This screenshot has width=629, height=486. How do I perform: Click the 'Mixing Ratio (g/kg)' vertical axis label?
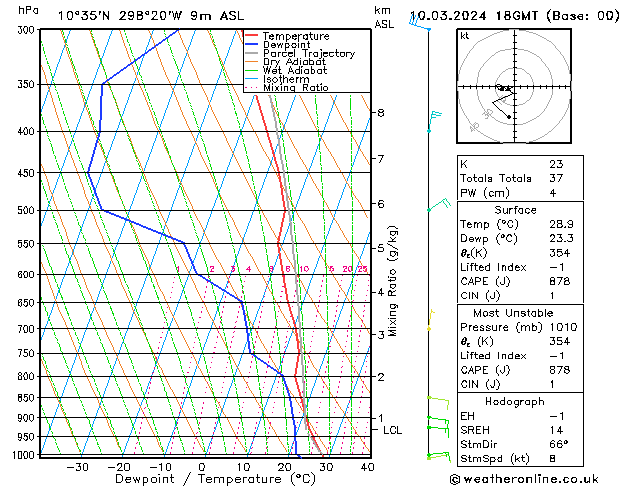click(393, 281)
